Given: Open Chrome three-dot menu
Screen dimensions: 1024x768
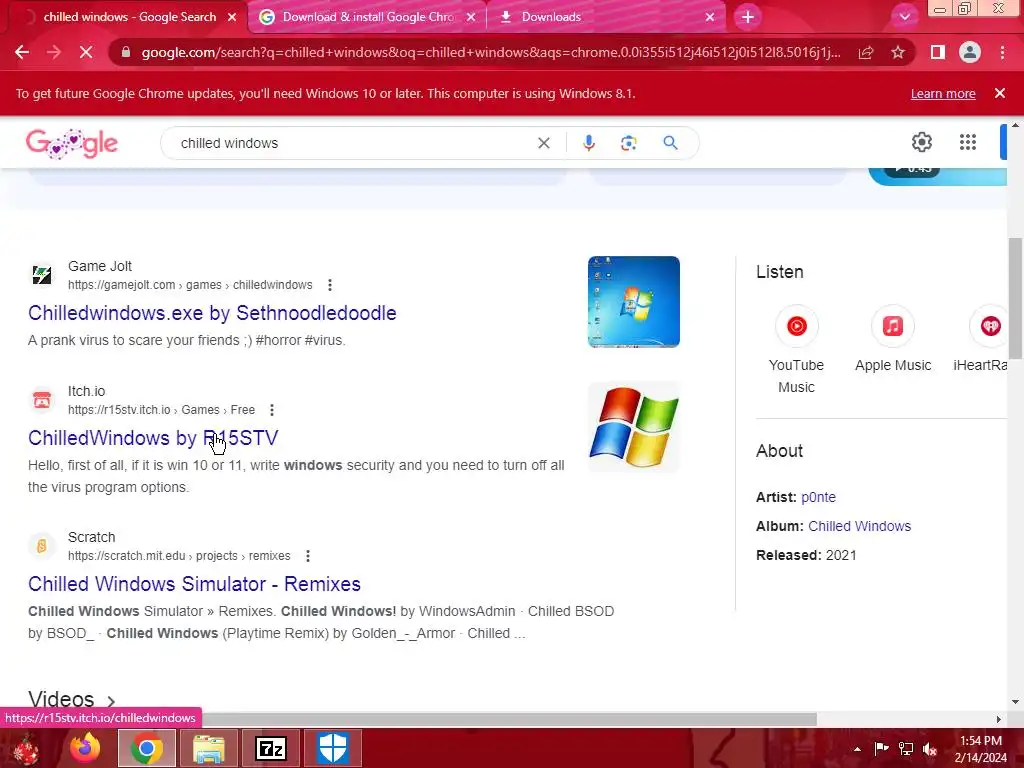Looking at the screenshot, I should (1002, 52).
